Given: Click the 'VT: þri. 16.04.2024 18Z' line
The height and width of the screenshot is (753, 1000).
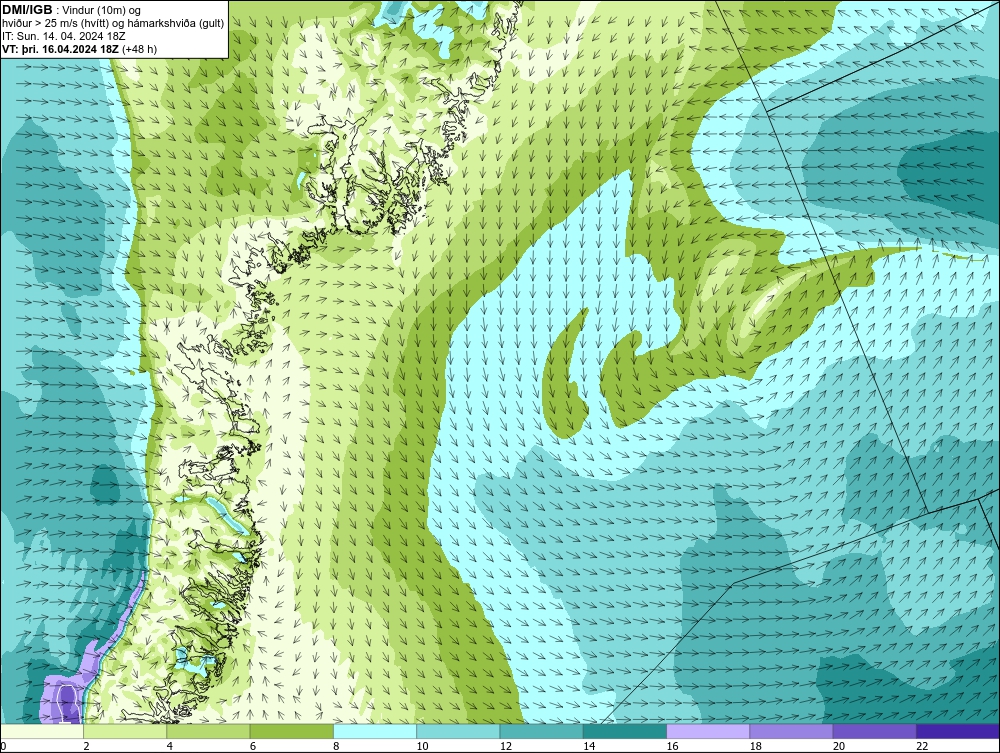Looking at the screenshot, I should click(x=61, y=48).
